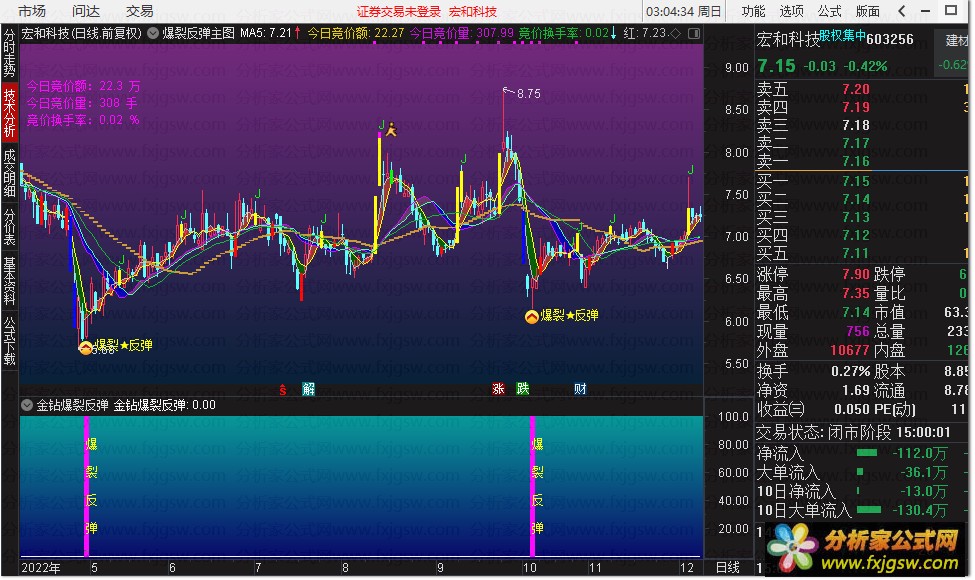
Task: Click the 8.75 high price label
Action: pos(529,94)
